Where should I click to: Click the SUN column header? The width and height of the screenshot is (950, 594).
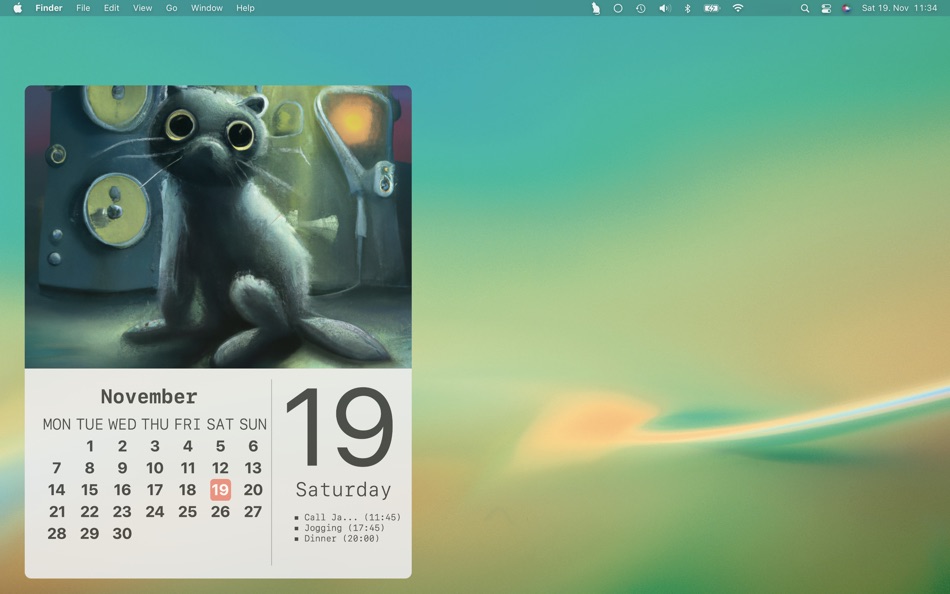pos(253,424)
